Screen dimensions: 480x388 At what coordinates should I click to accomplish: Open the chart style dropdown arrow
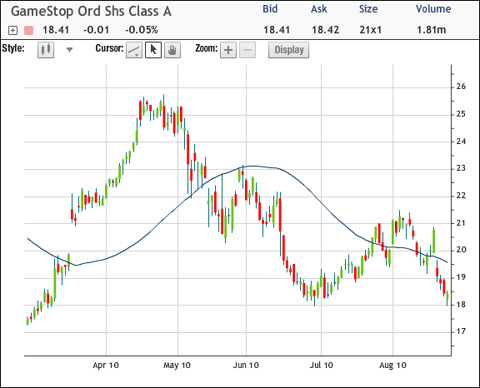coord(69,50)
